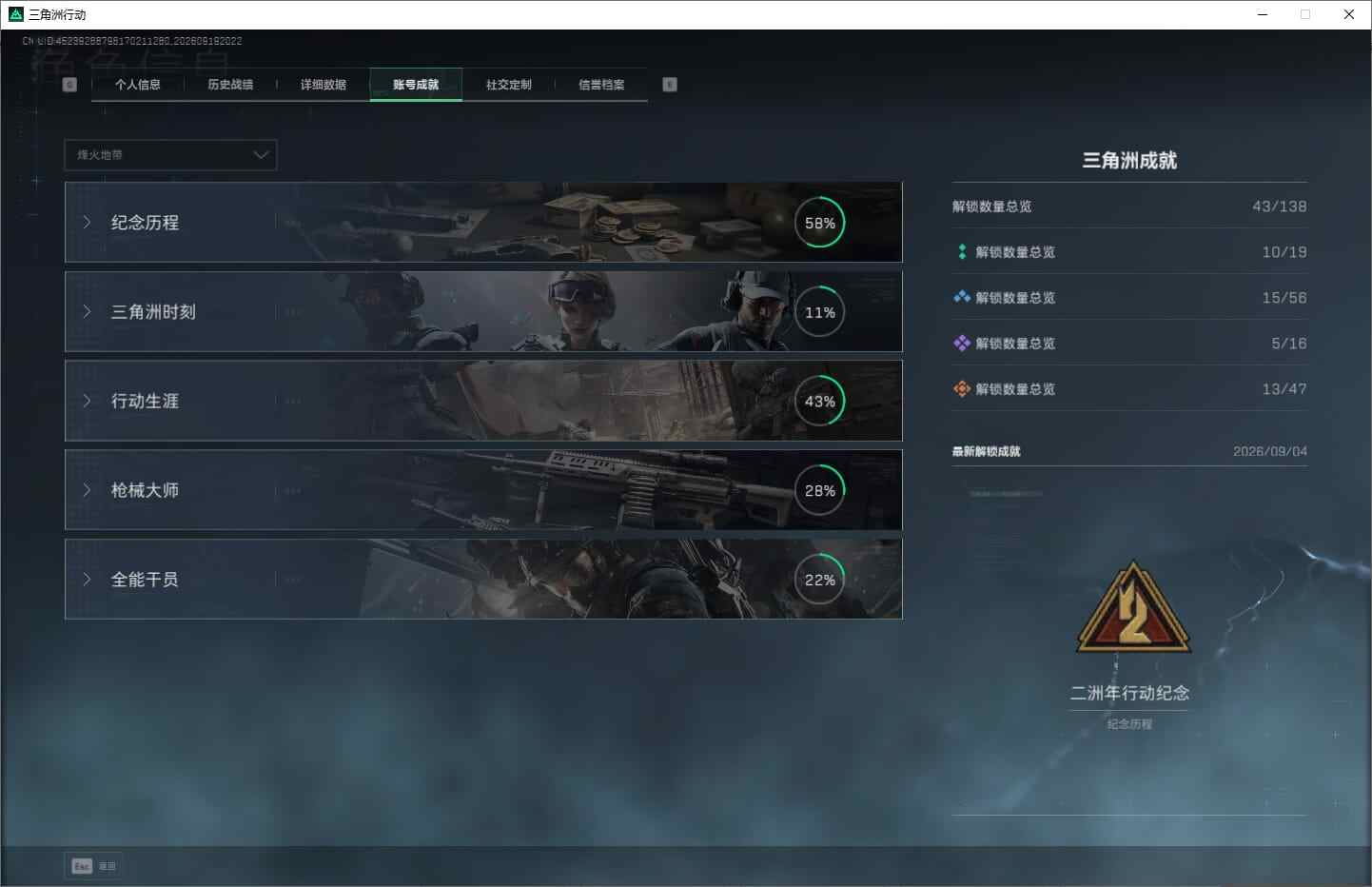
Task: Click the 二洲年行动纪念 achievement name
Action: (1129, 693)
